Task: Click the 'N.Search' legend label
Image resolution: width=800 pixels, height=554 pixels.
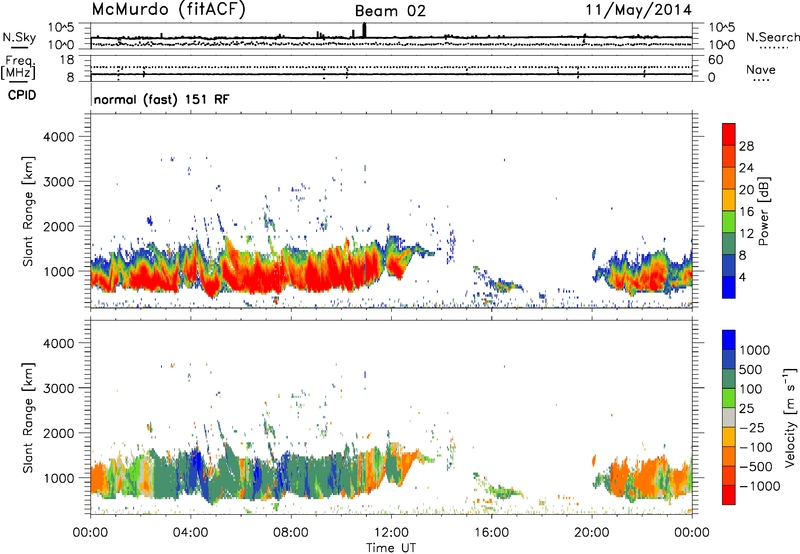Action: click(772, 37)
